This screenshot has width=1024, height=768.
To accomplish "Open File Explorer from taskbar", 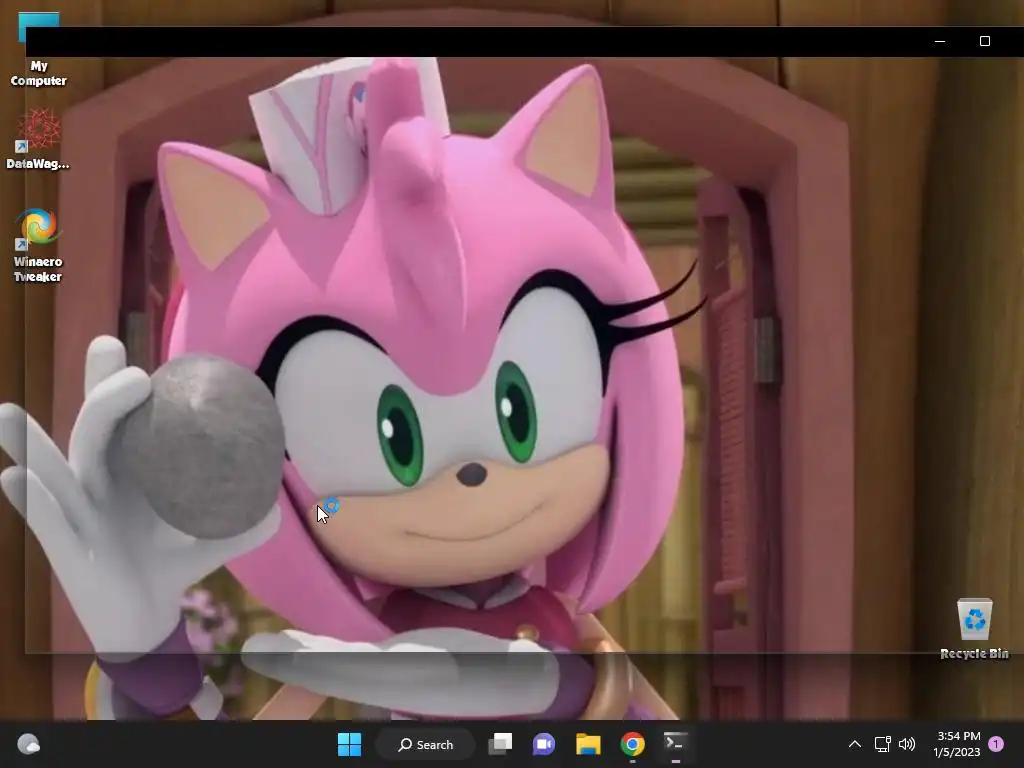I will [588, 744].
